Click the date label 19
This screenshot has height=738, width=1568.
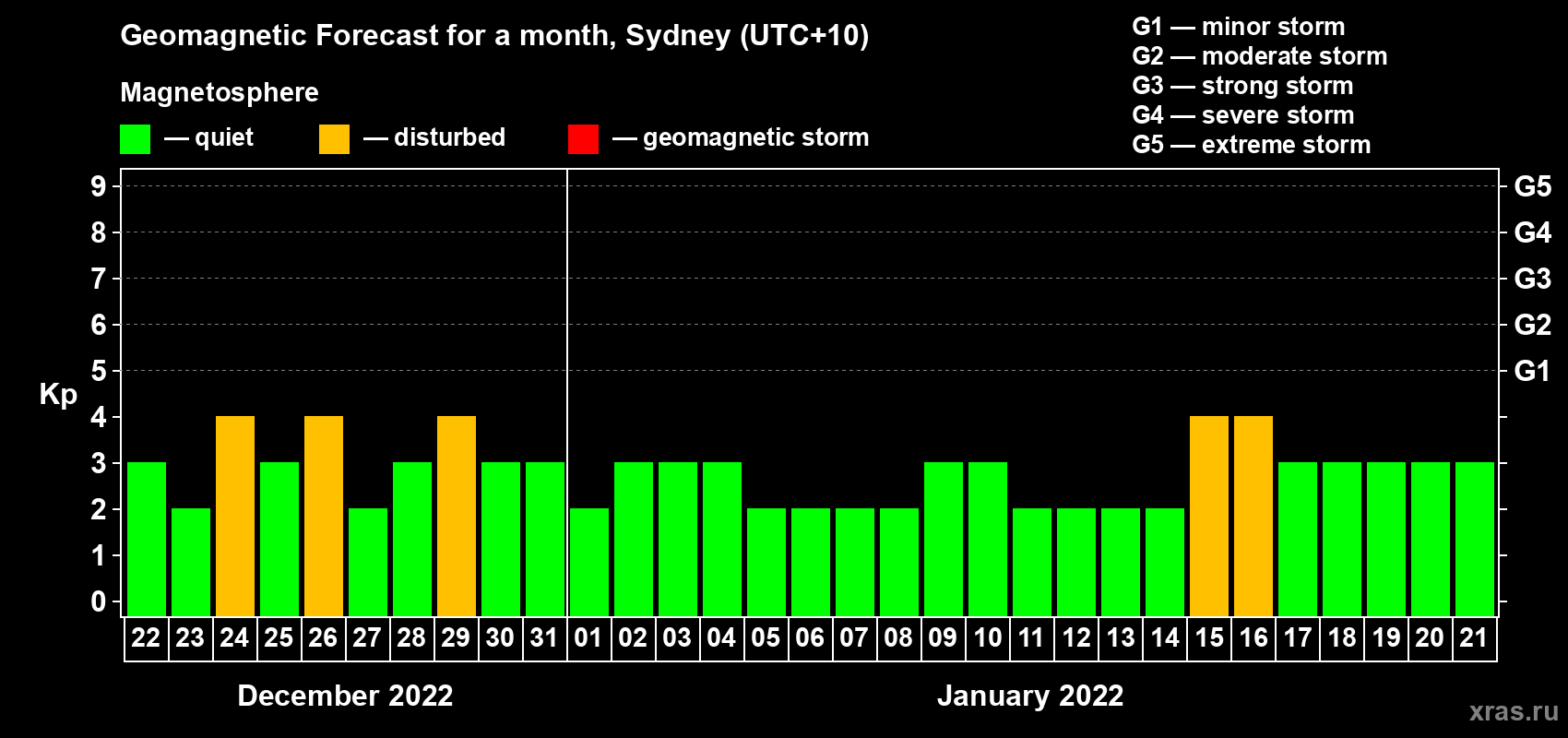pyautogui.click(x=1385, y=637)
